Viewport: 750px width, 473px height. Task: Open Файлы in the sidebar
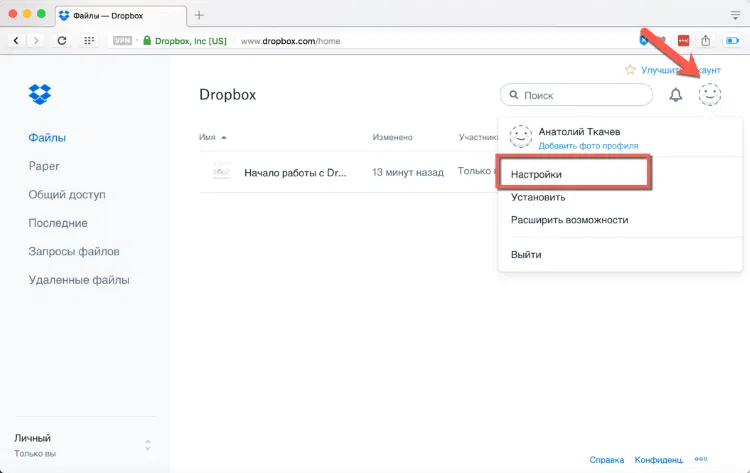pos(47,138)
